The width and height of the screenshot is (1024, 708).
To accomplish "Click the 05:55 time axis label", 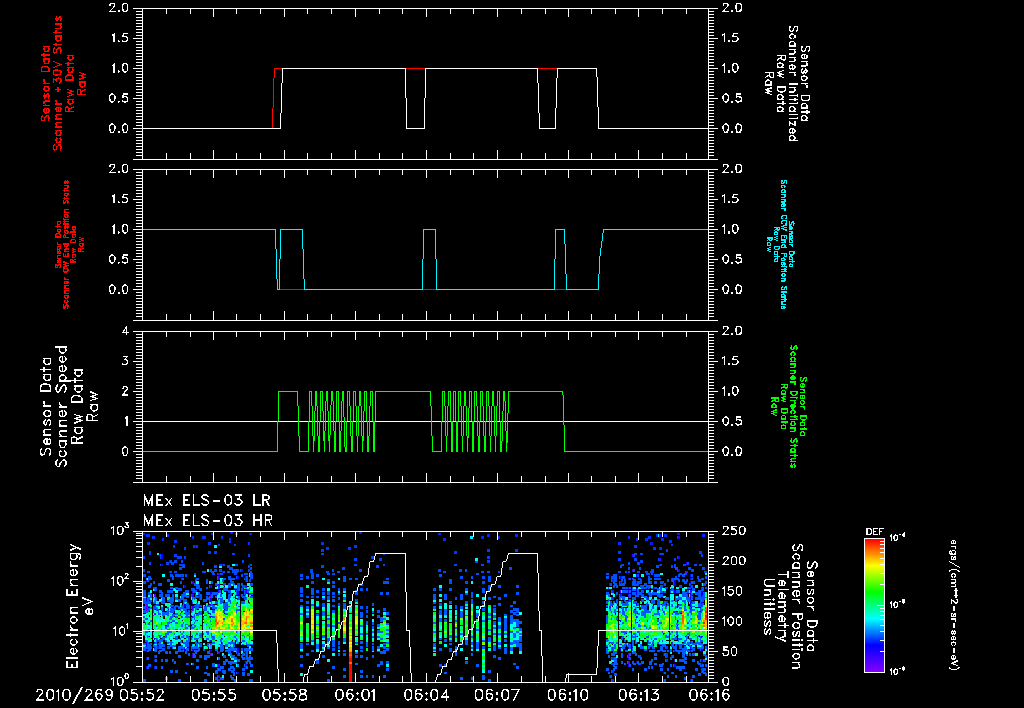I will (x=214, y=695).
